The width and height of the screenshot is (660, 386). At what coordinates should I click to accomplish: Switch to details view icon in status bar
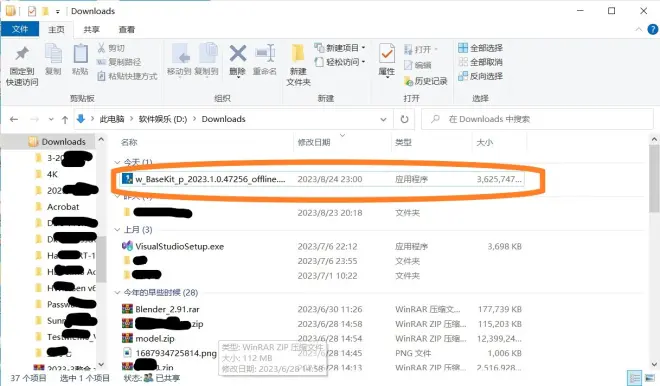click(634, 377)
